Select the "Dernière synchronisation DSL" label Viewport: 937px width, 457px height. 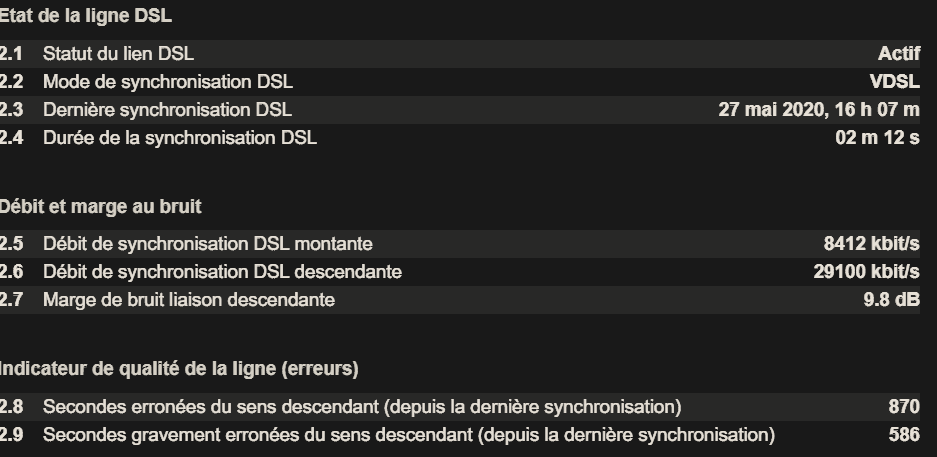click(x=167, y=110)
